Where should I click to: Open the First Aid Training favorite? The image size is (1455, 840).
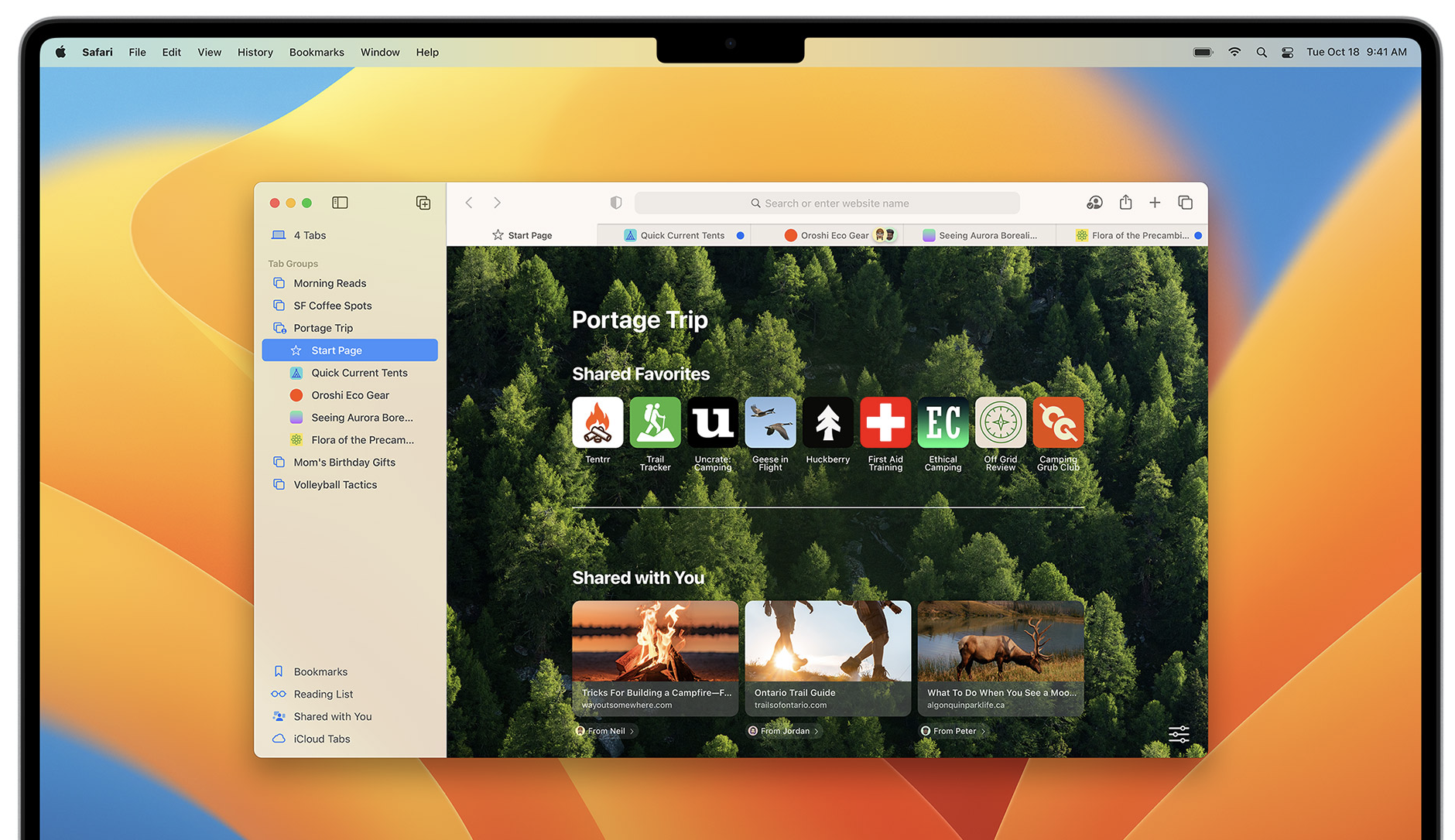point(885,422)
